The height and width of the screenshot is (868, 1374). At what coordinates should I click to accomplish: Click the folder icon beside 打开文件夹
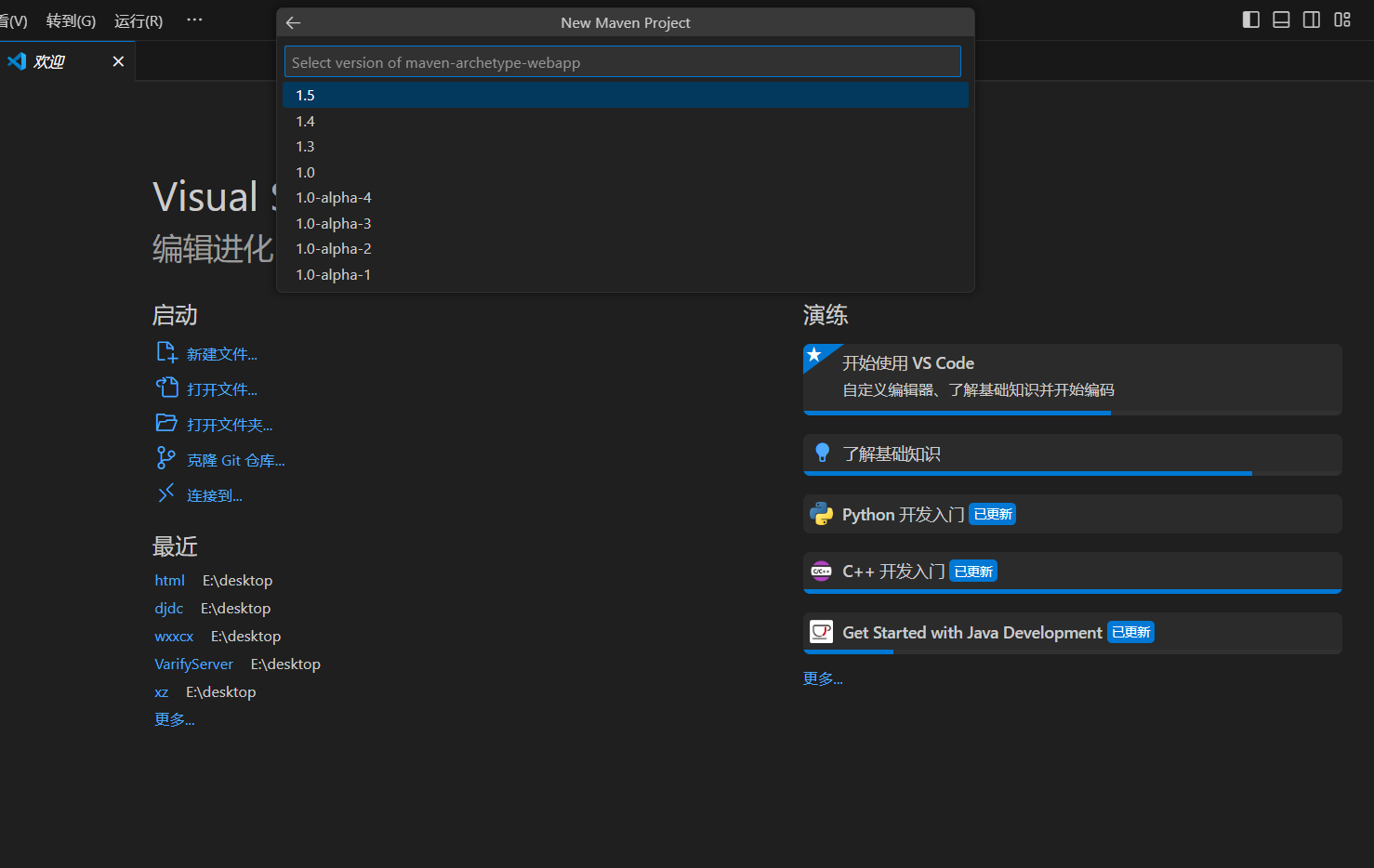(166, 423)
